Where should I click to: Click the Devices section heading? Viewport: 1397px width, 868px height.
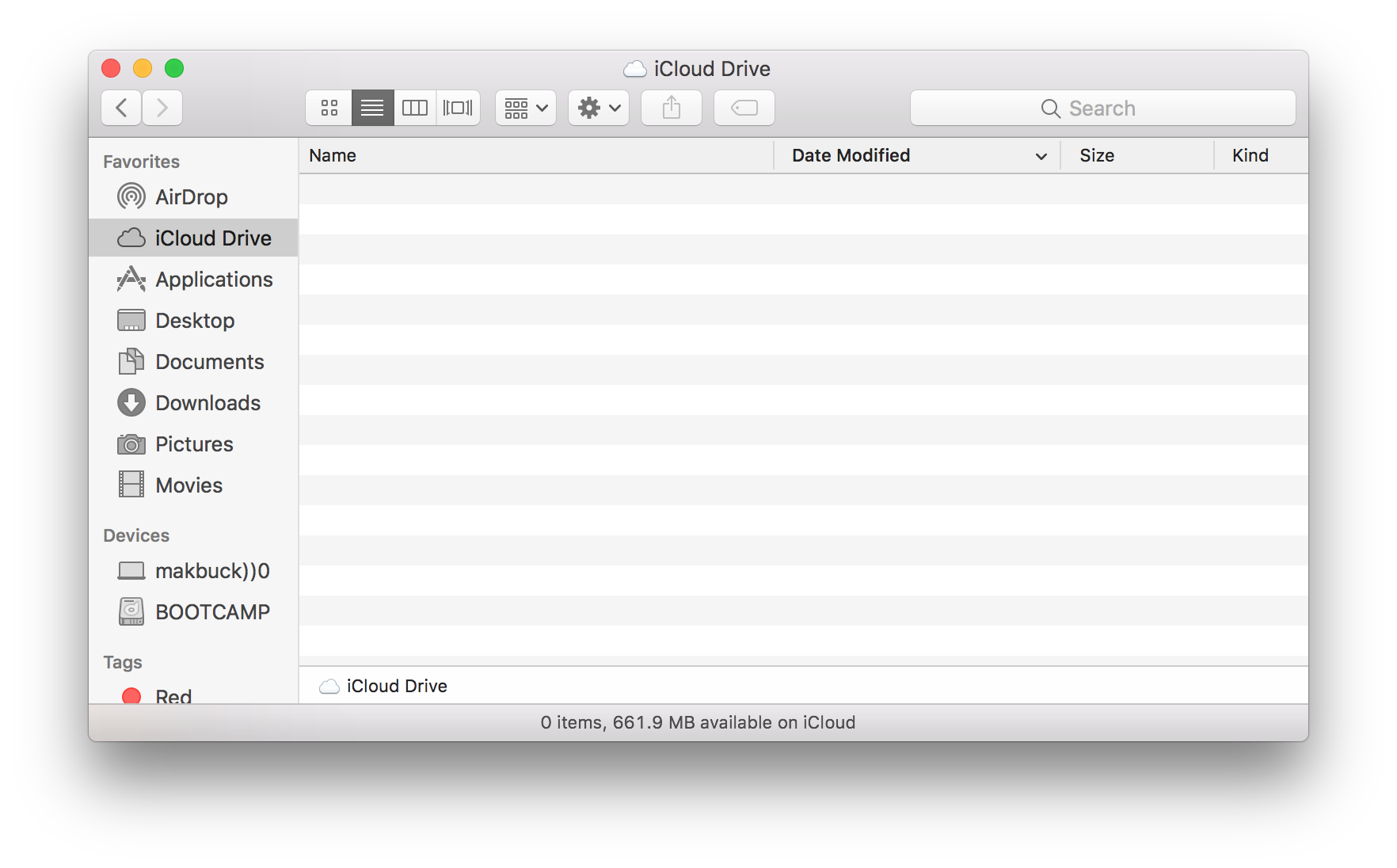coord(136,535)
